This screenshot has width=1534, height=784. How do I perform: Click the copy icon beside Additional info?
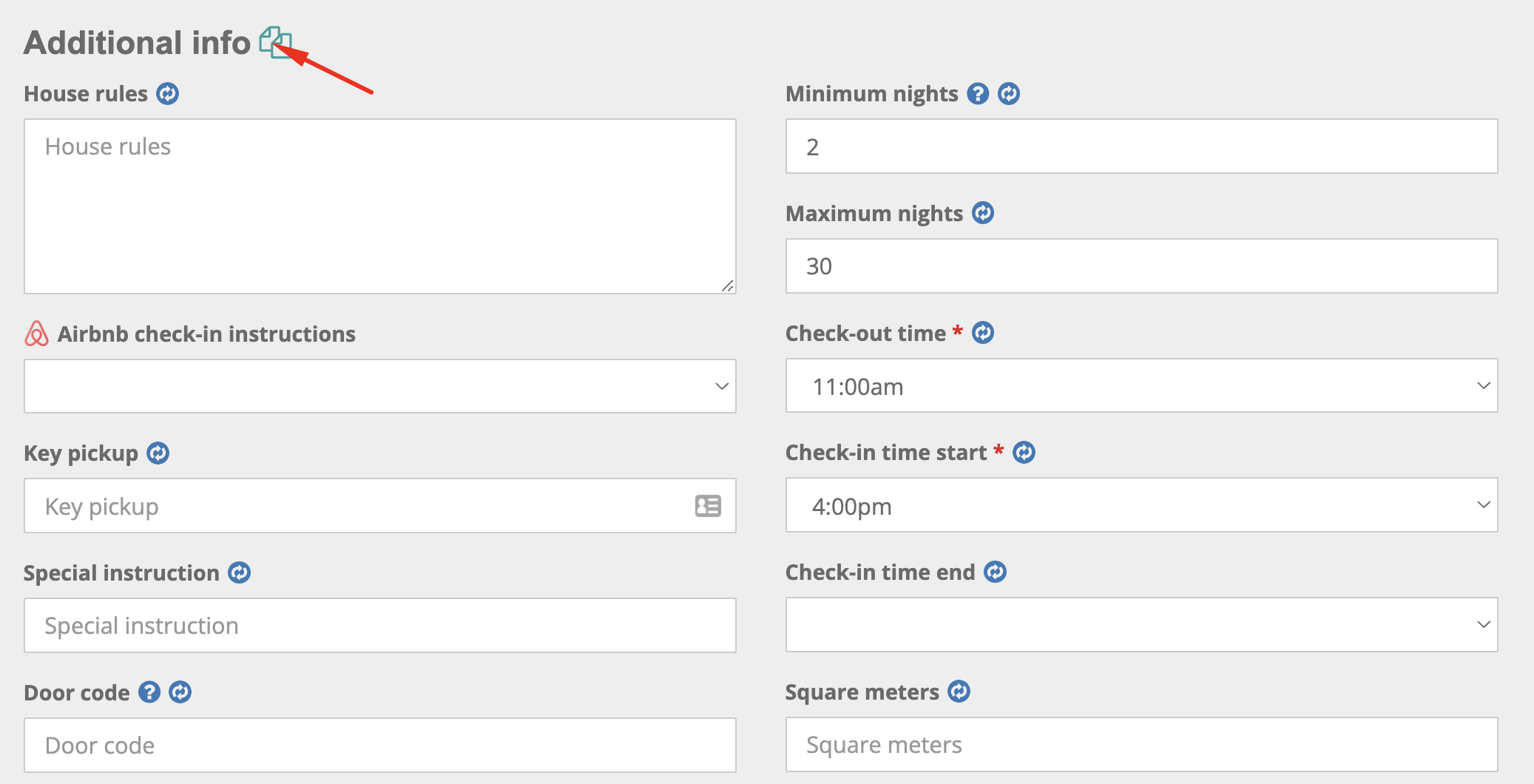pyautogui.click(x=275, y=42)
